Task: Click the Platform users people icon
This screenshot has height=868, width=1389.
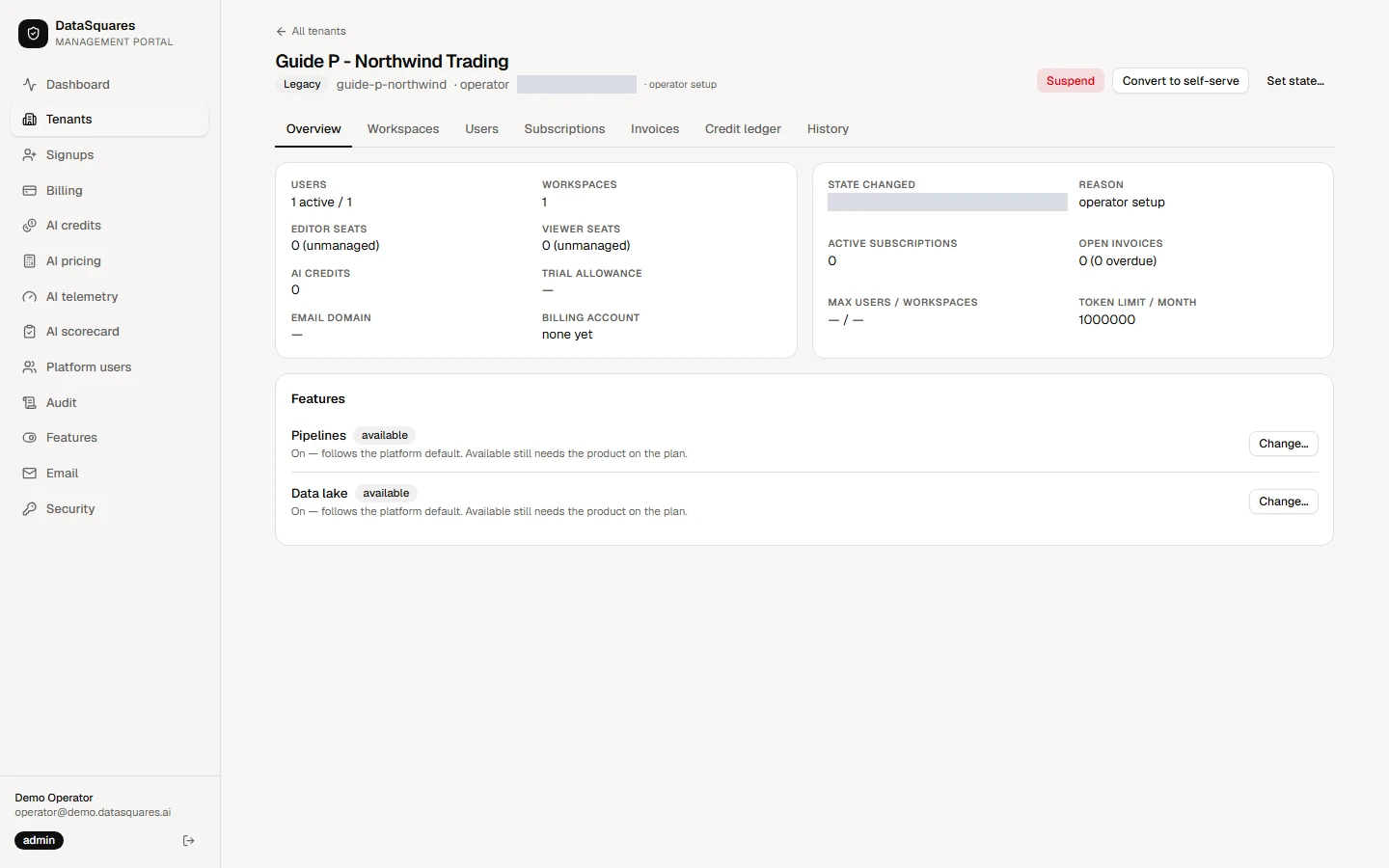Action: click(x=30, y=367)
